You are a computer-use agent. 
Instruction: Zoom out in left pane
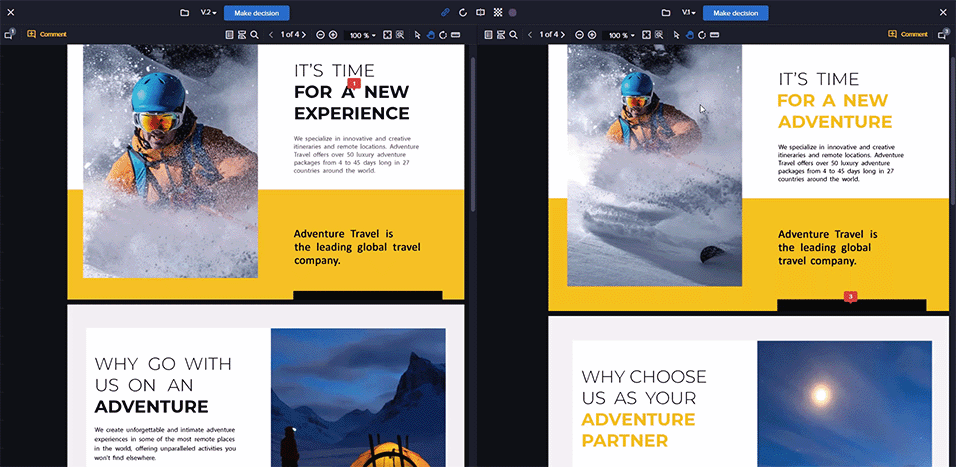320,35
